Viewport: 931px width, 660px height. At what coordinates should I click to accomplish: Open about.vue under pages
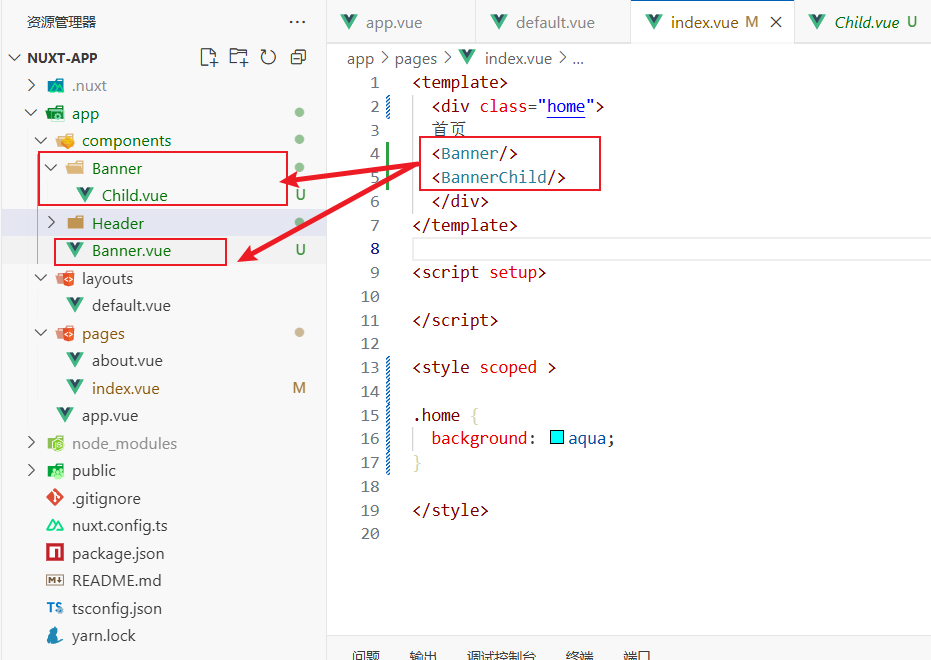[x=127, y=360]
